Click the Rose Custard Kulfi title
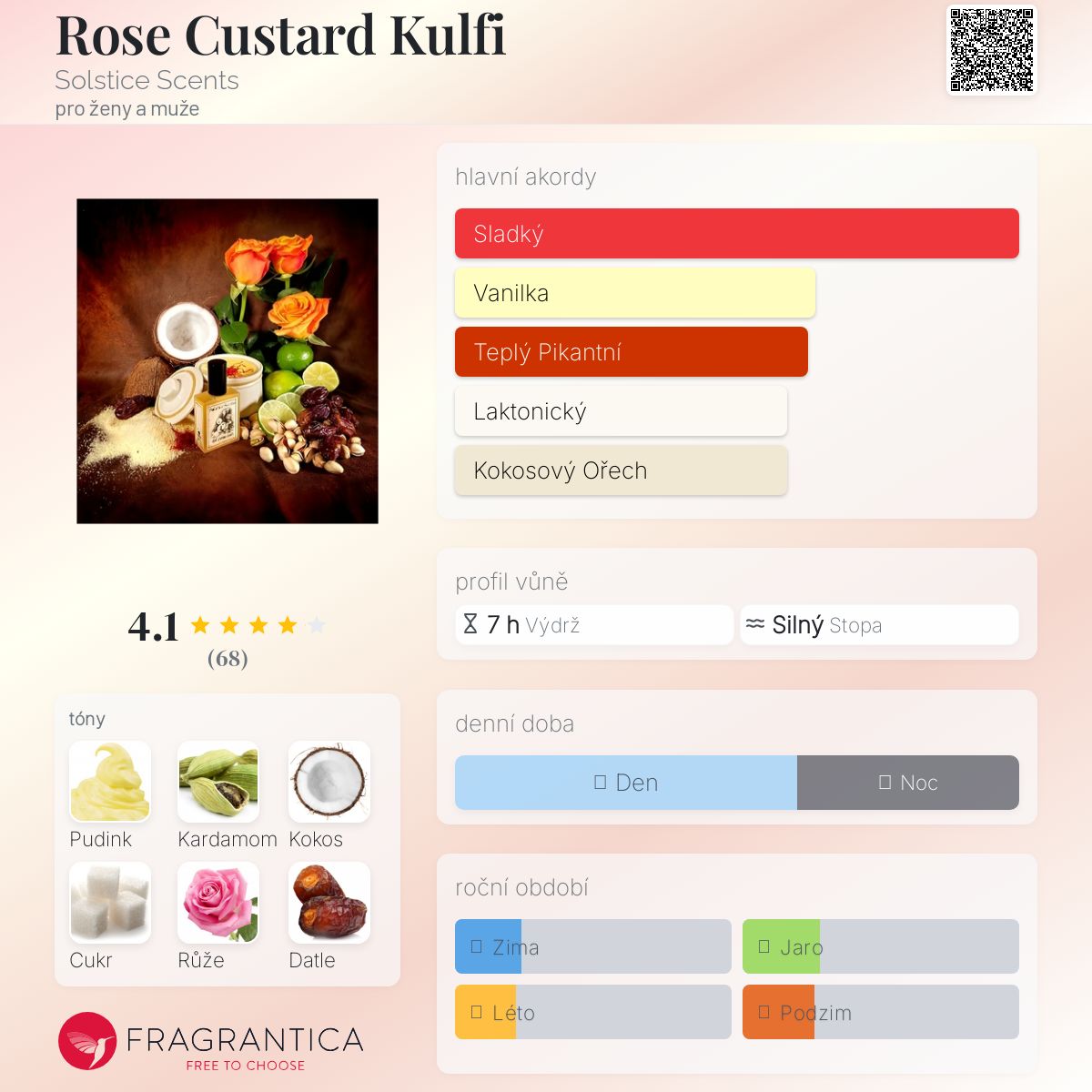This screenshot has width=1092, height=1092. coord(280,35)
